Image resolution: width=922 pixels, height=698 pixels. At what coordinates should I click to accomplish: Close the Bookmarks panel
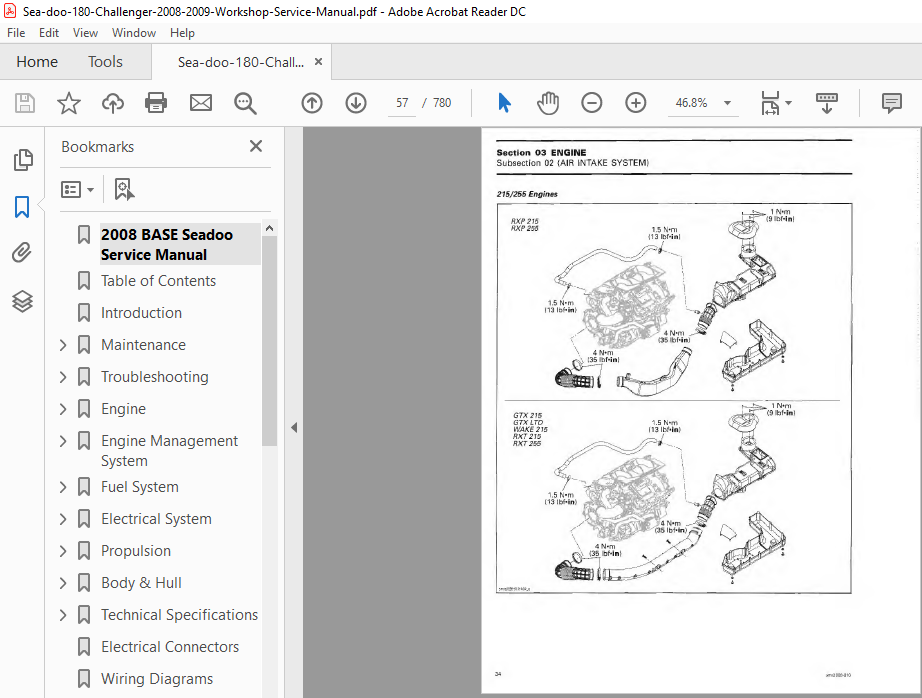tap(256, 146)
